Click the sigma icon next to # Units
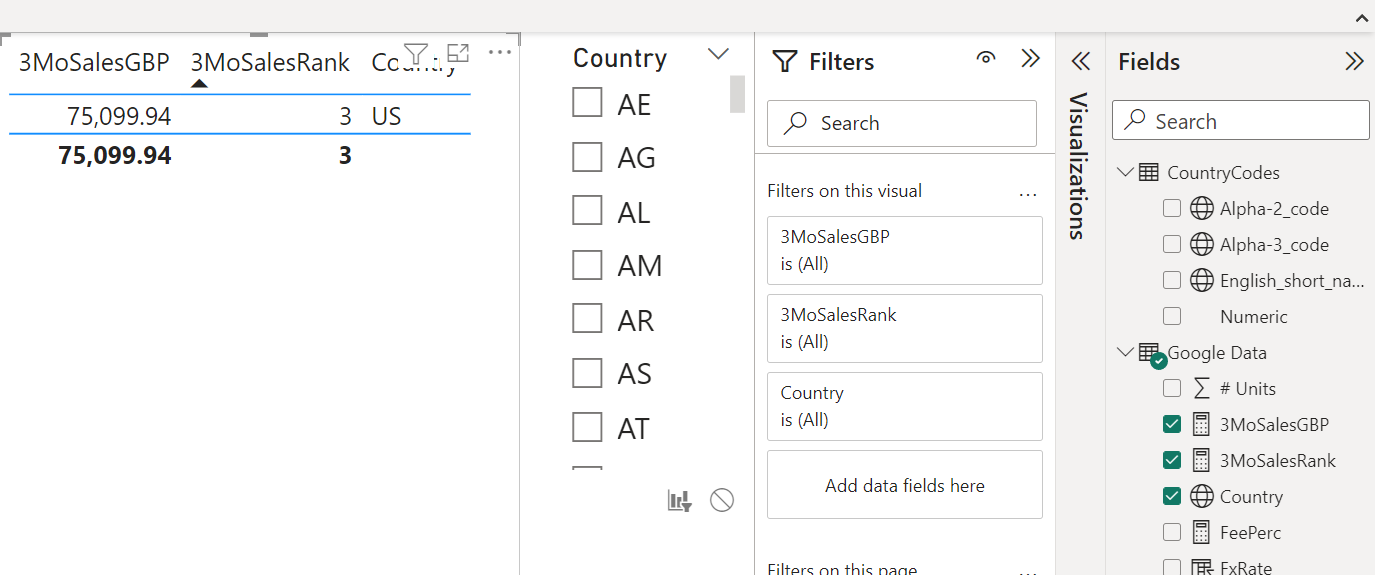 click(x=1201, y=388)
